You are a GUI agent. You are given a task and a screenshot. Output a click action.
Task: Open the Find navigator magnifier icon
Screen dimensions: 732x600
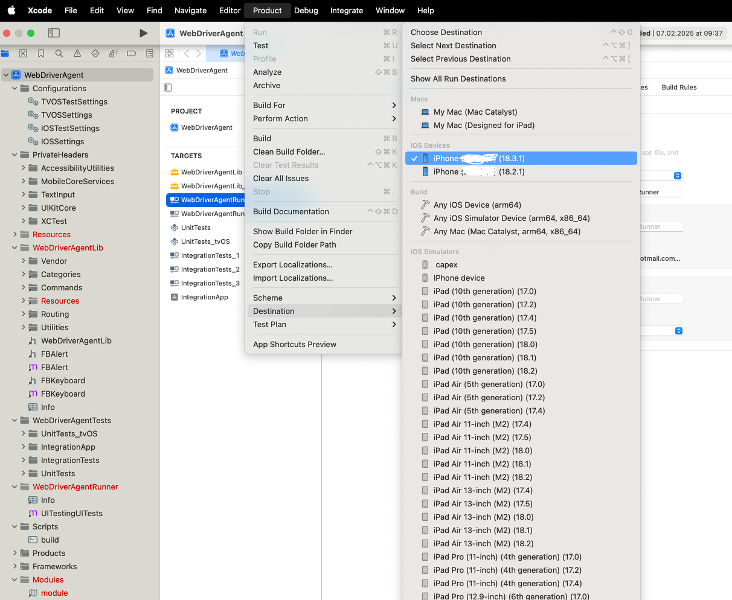point(59,54)
